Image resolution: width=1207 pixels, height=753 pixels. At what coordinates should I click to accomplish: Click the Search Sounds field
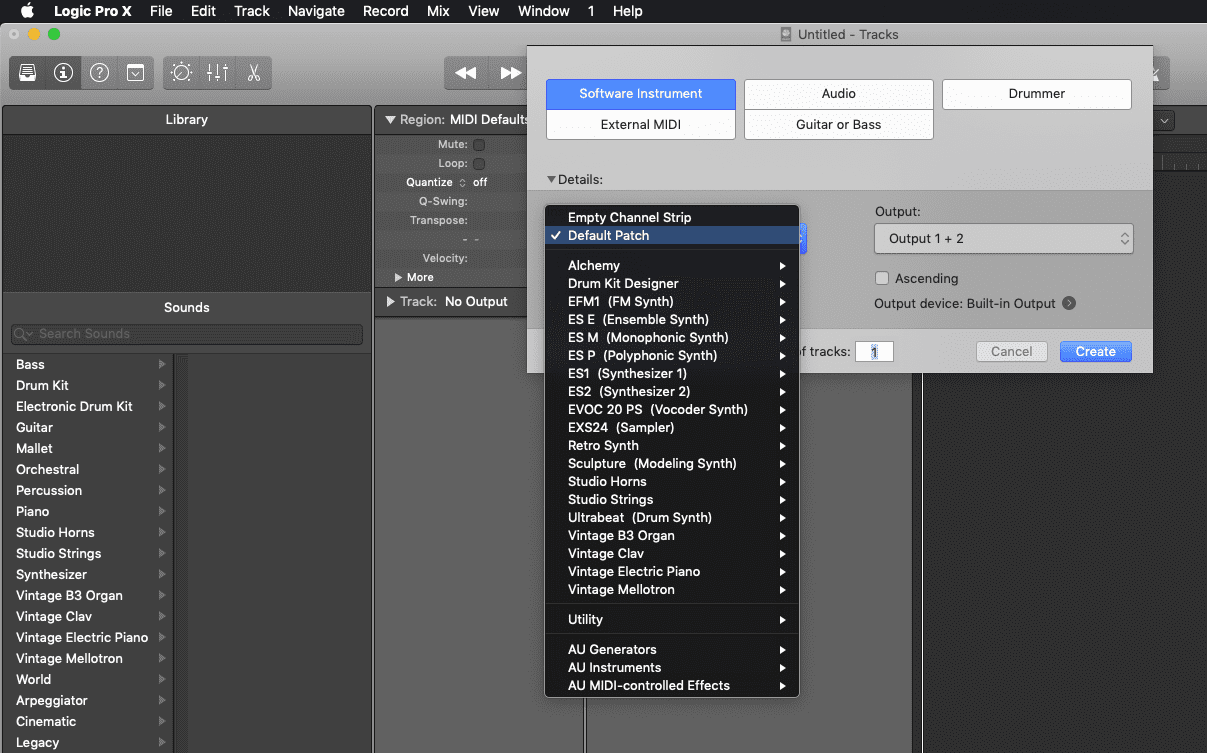(187, 334)
